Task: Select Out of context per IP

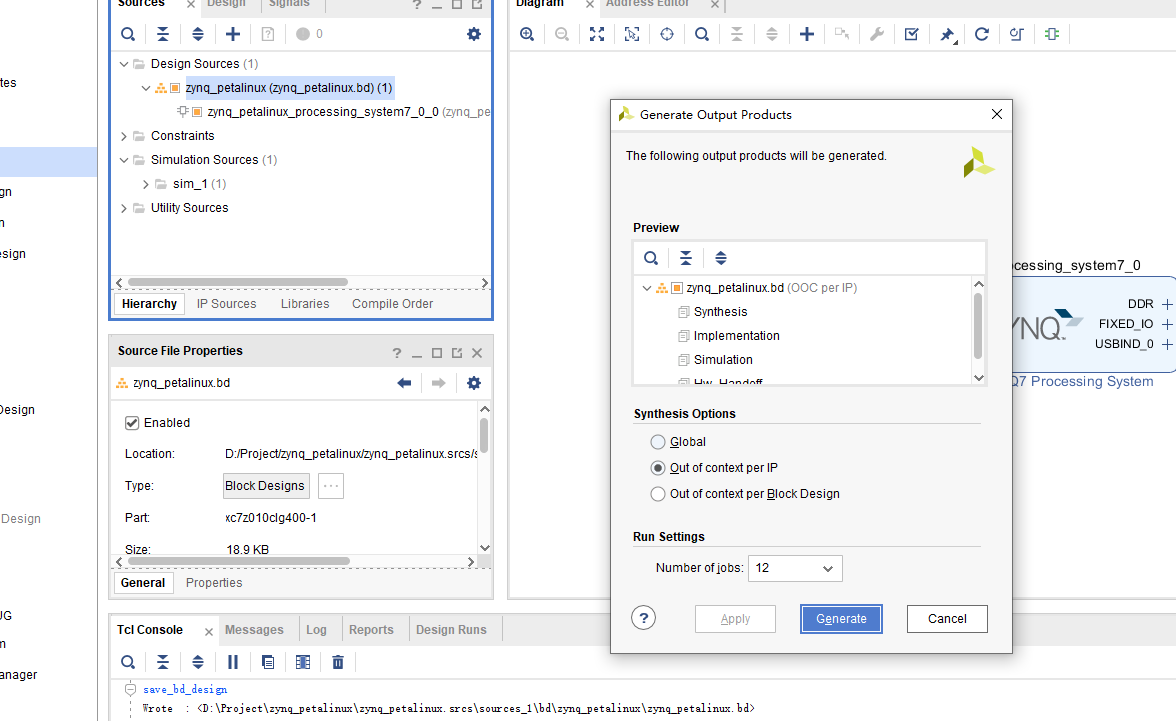Action: pos(658,467)
